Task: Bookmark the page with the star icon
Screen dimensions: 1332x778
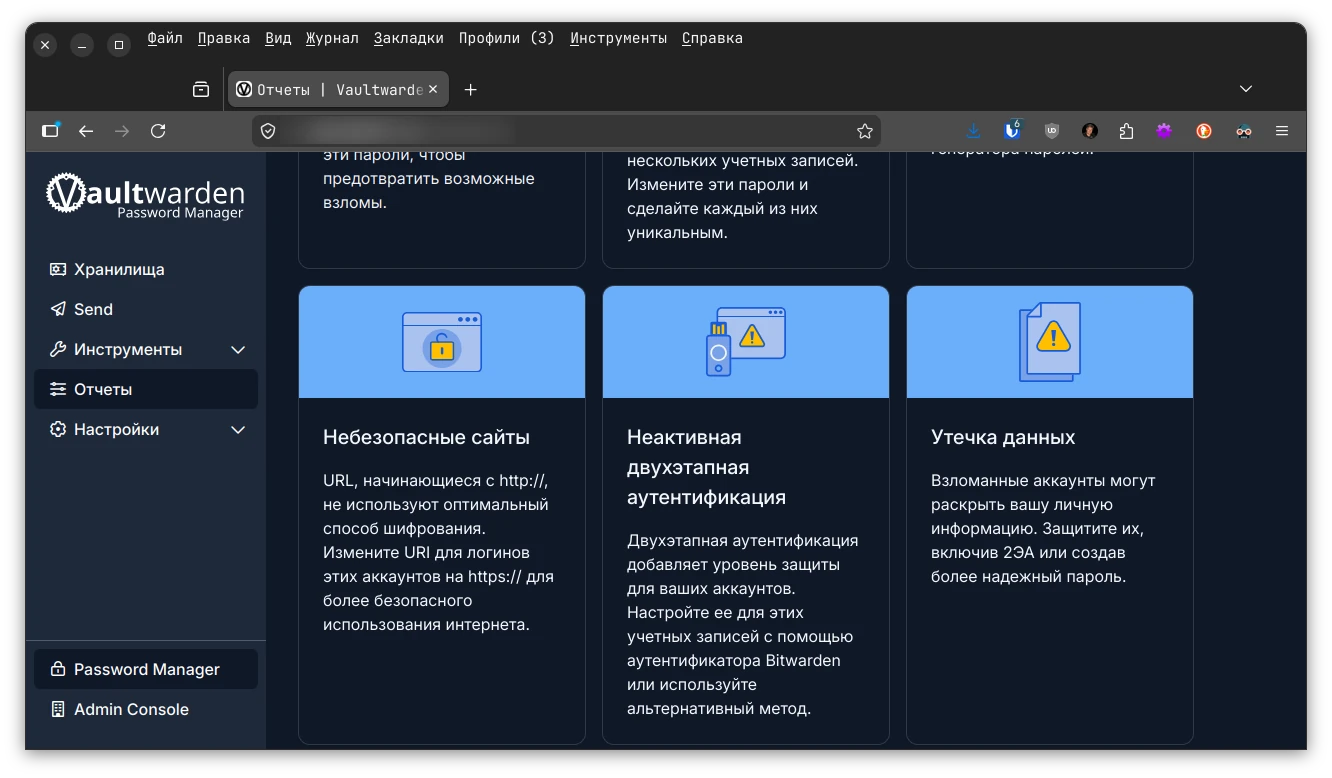Action: click(x=863, y=130)
